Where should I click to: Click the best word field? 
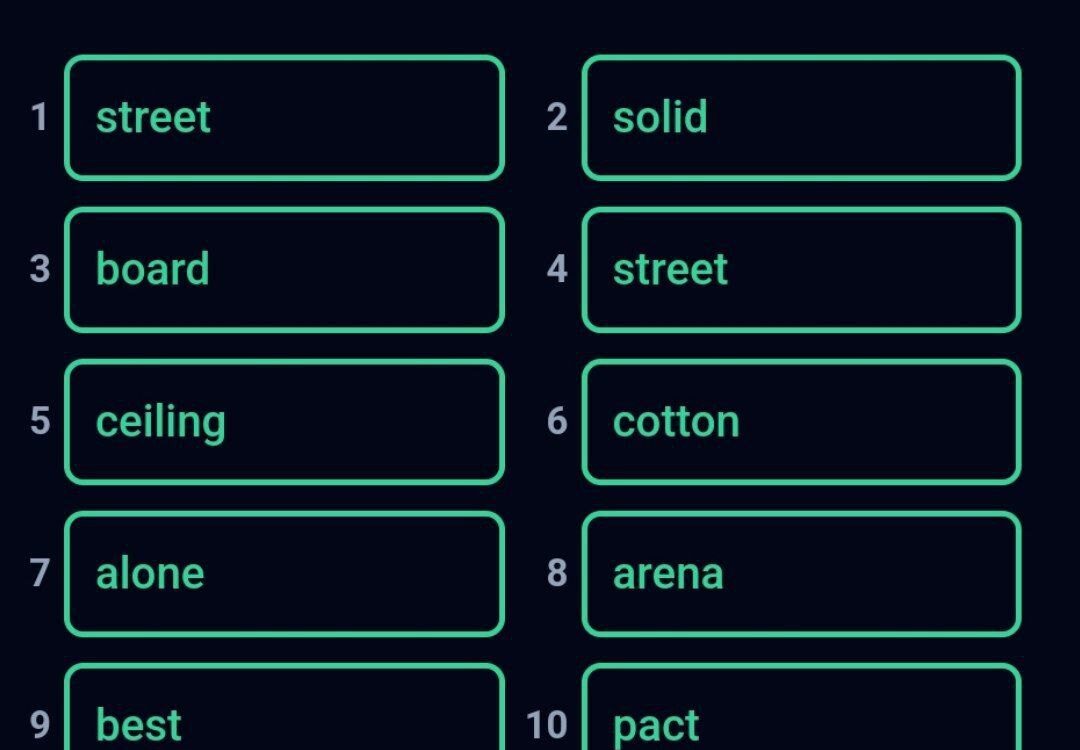click(x=284, y=707)
